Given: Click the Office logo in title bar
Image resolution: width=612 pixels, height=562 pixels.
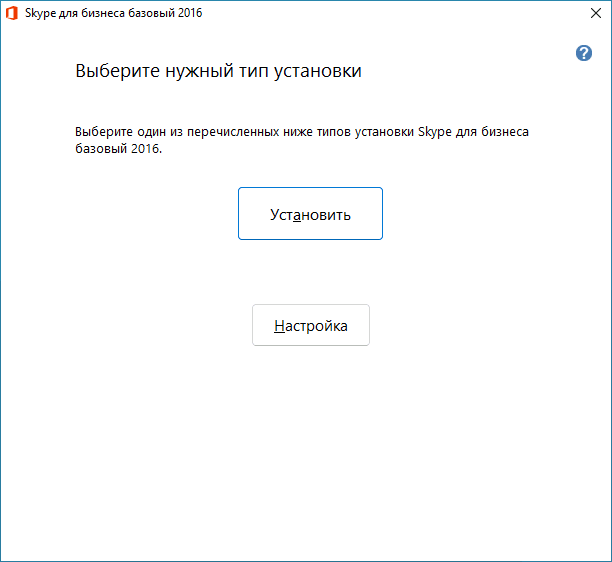Looking at the screenshot, I should (x=12, y=13).
